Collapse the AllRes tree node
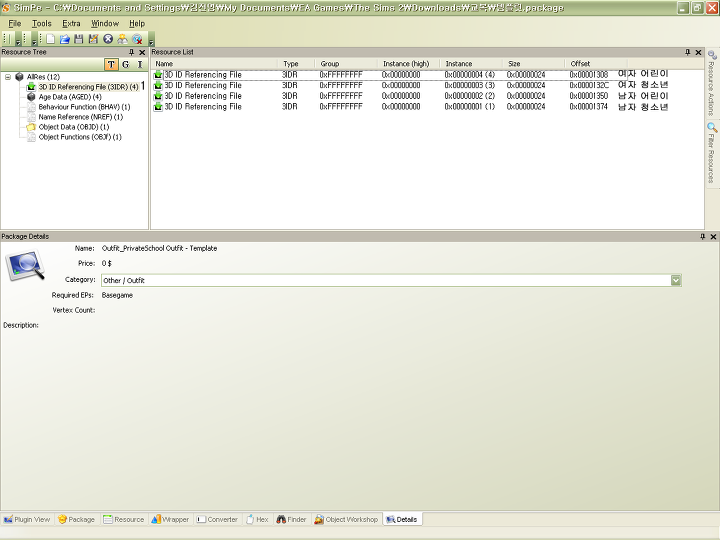The height and width of the screenshot is (540, 720). point(8,77)
